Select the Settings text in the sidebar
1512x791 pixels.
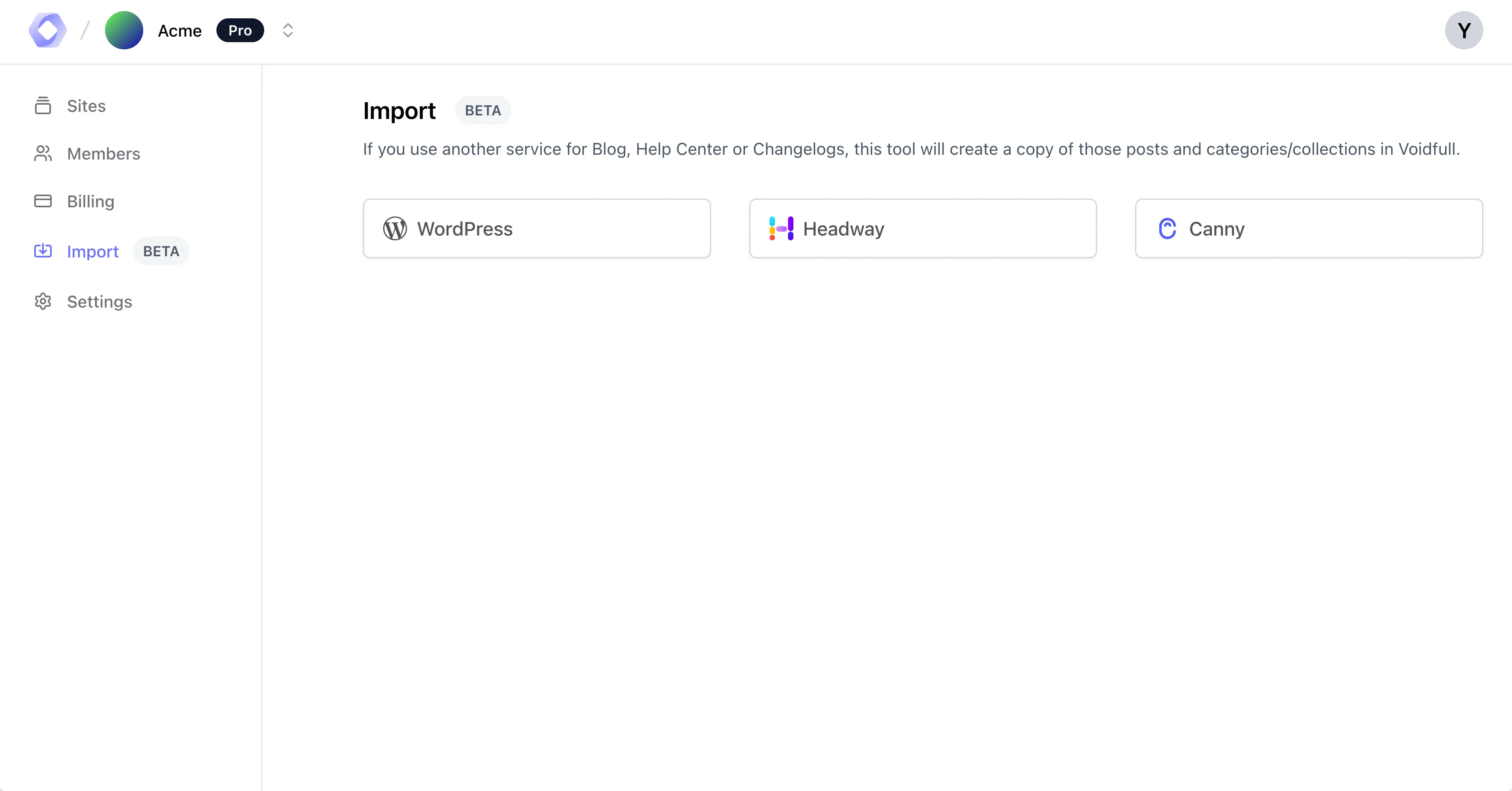click(x=99, y=302)
